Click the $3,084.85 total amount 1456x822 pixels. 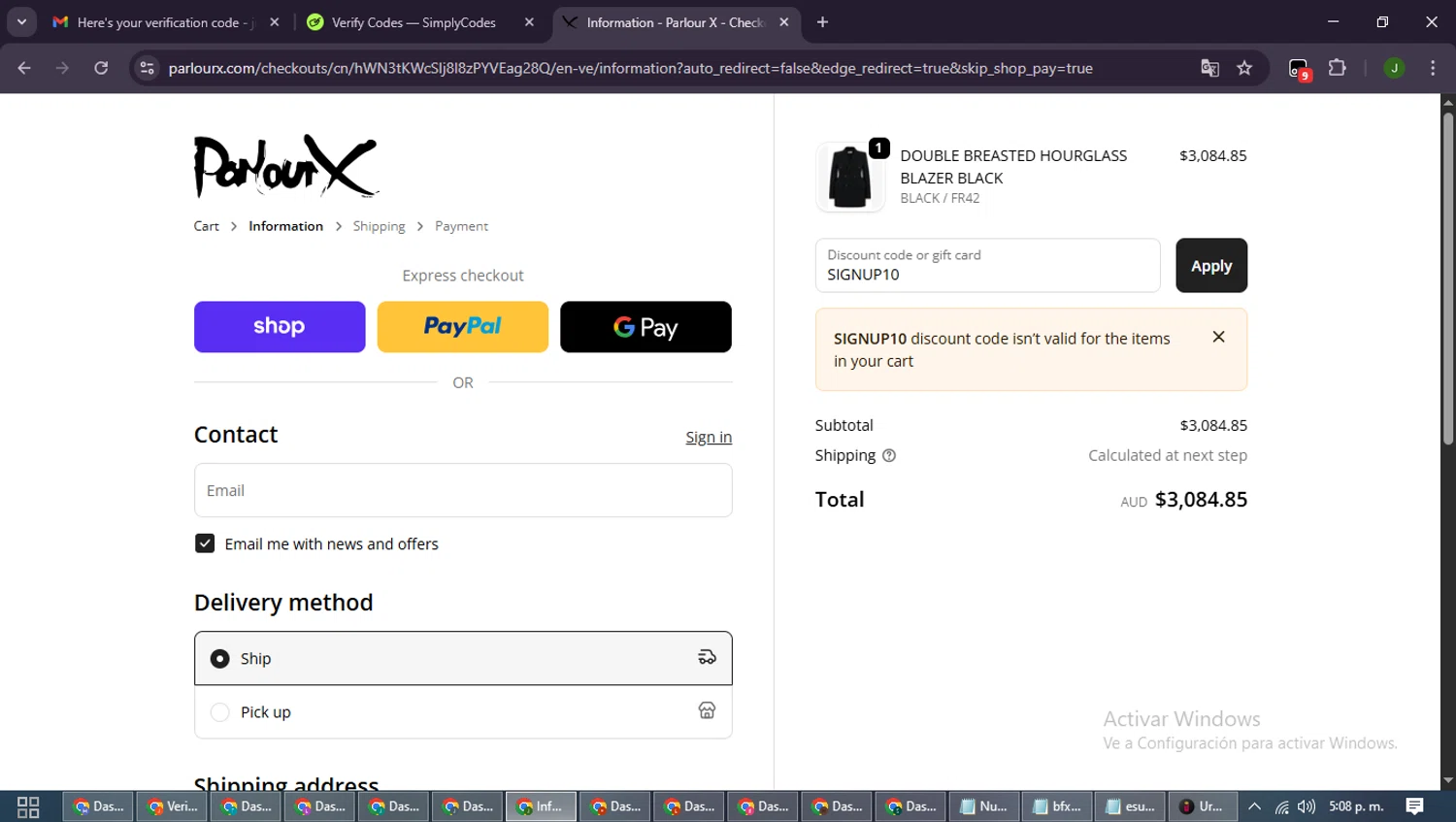[x=1201, y=500]
